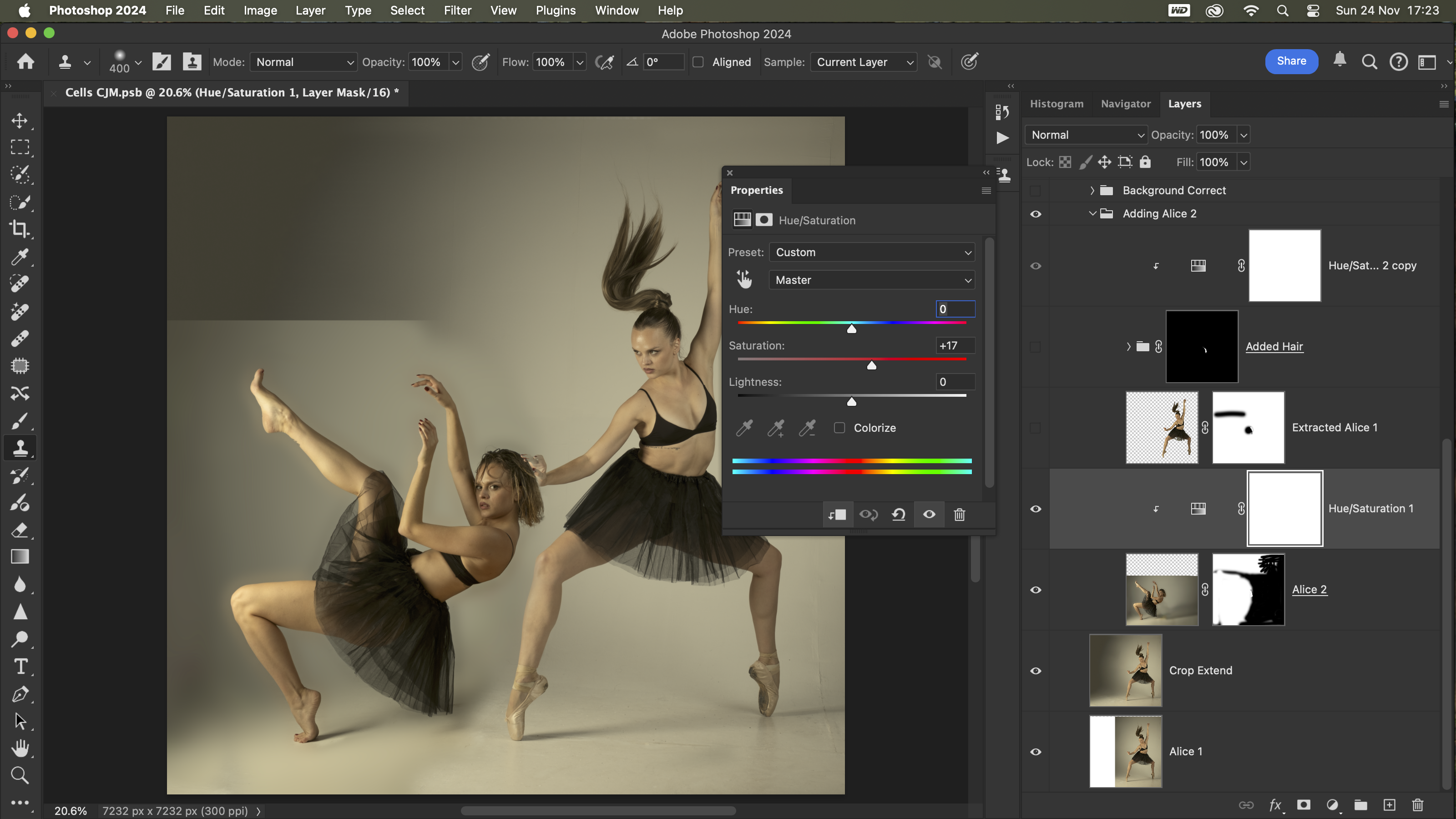
Task: Enable the Aligned checkbox
Action: (698, 62)
